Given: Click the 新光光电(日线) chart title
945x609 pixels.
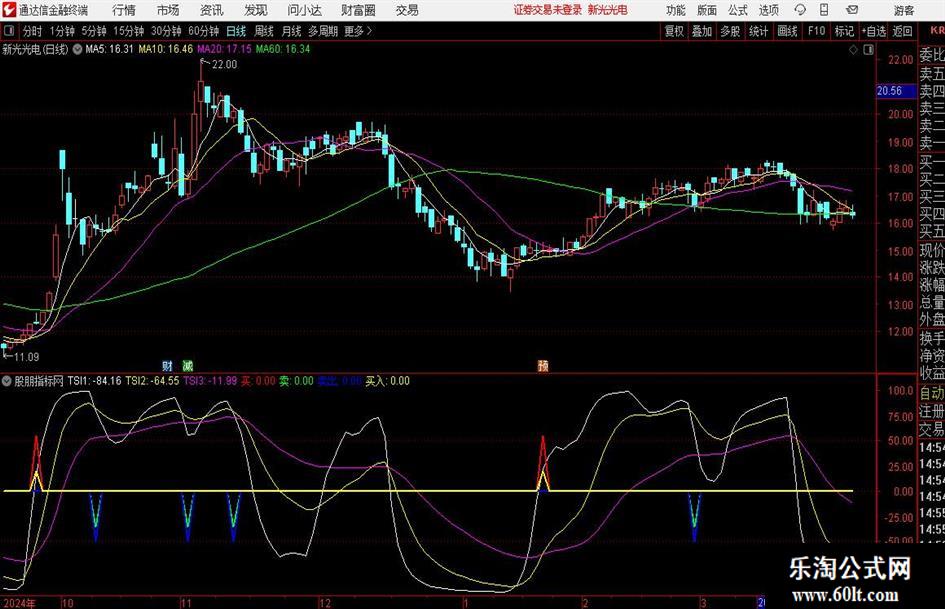Looking at the screenshot, I should pos(36,49).
